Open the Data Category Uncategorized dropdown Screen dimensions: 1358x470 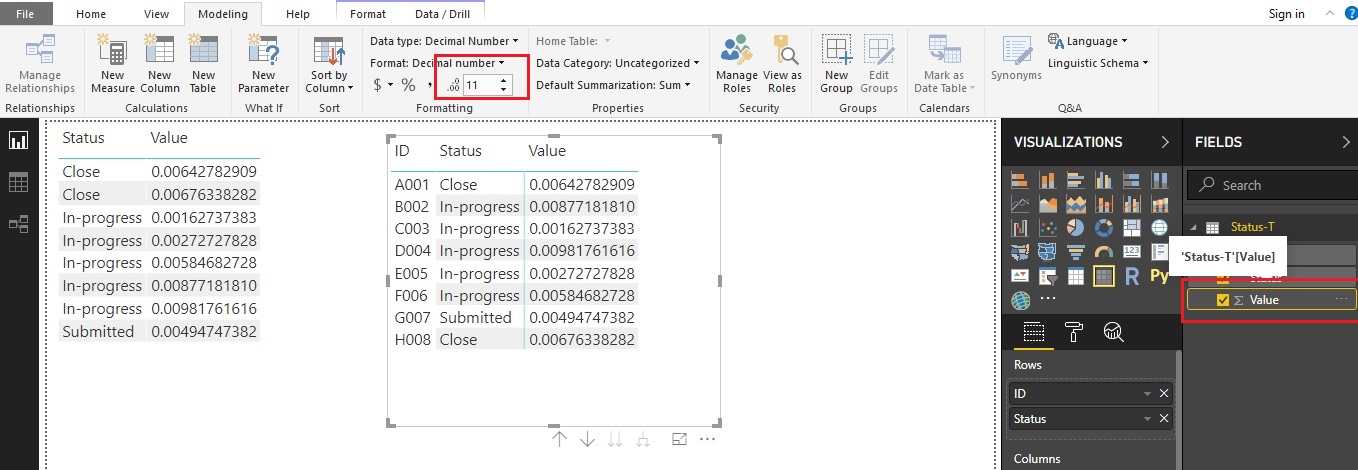tap(617, 63)
